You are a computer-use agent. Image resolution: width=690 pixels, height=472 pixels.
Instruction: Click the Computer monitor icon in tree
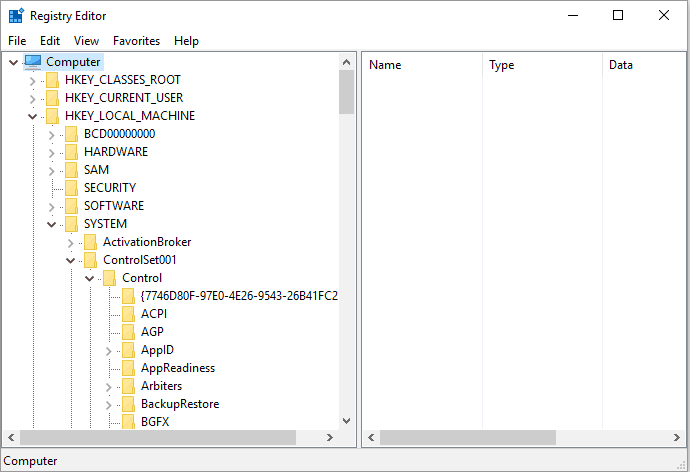point(33,62)
